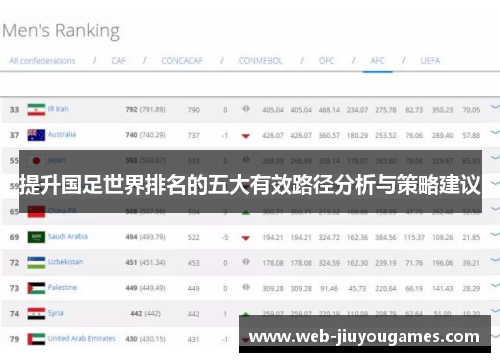500x362 pixels.
Task: Click IR Iran total points 792 (791.89)
Action: coord(145,110)
